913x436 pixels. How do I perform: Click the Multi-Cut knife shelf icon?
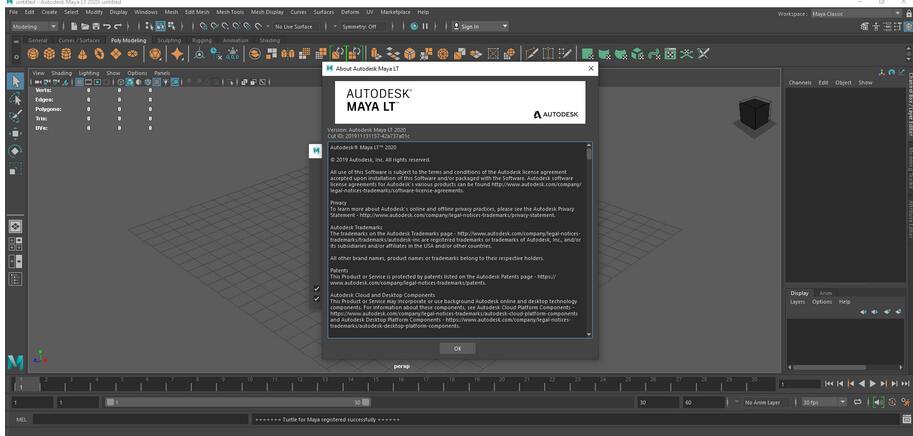tap(532, 54)
